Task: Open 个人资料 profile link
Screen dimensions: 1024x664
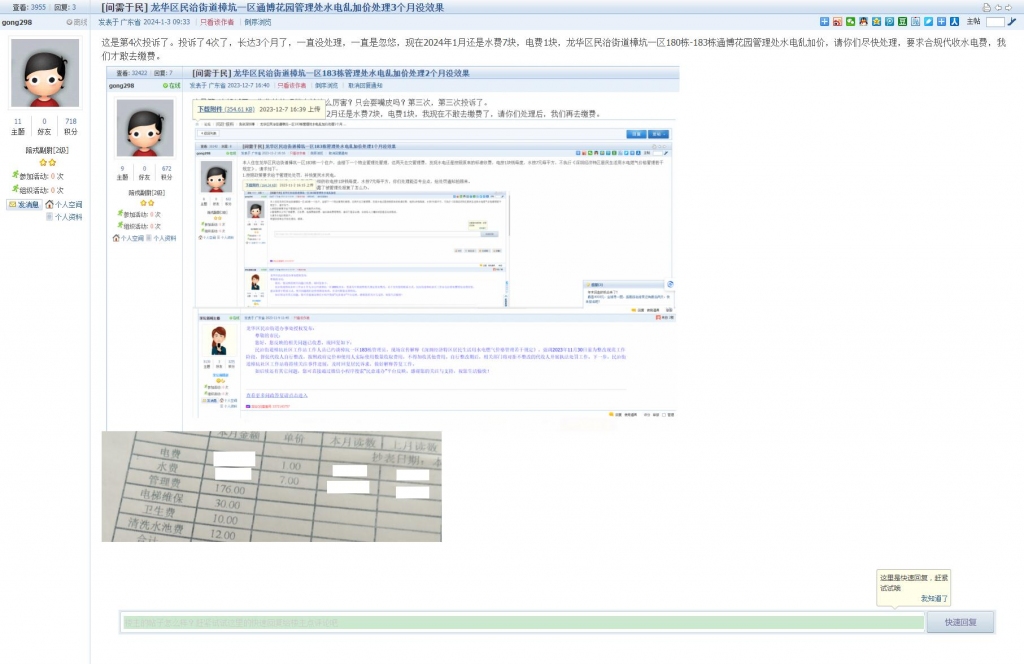Action: [67, 216]
